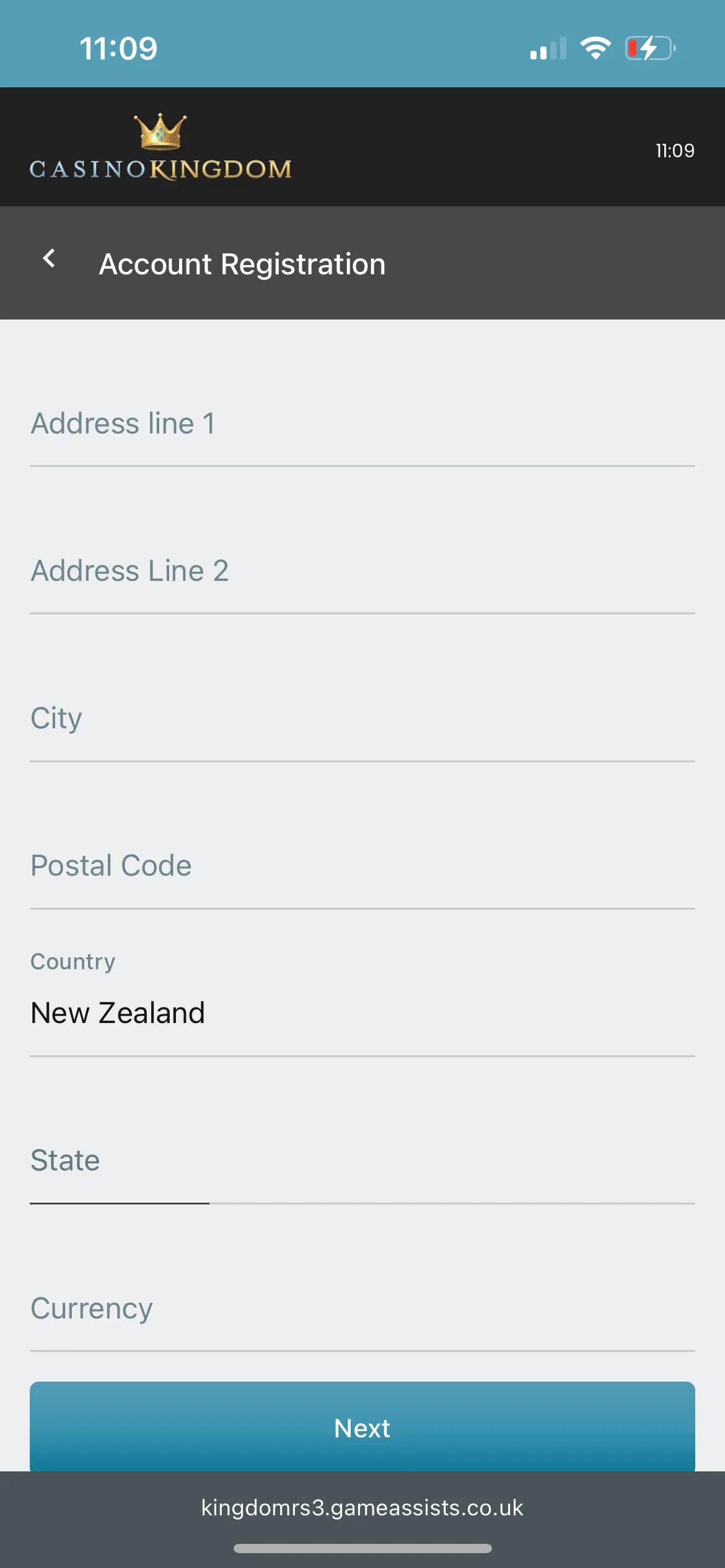The image size is (725, 1568).
Task: Expand the State dropdown
Action: point(362,1161)
